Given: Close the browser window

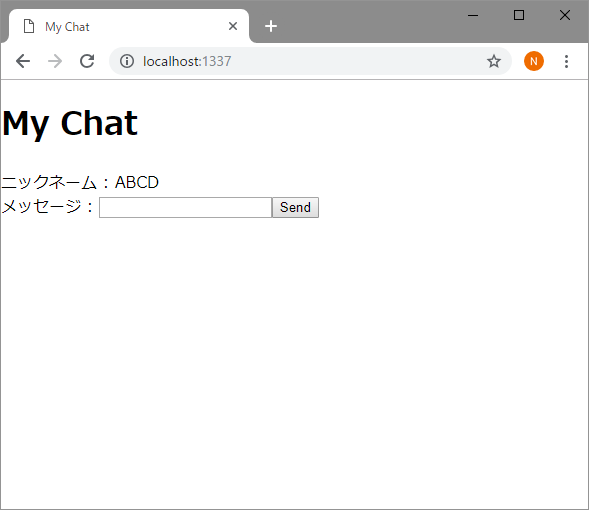Looking at the screenshot, I should [x=565, y=15].
